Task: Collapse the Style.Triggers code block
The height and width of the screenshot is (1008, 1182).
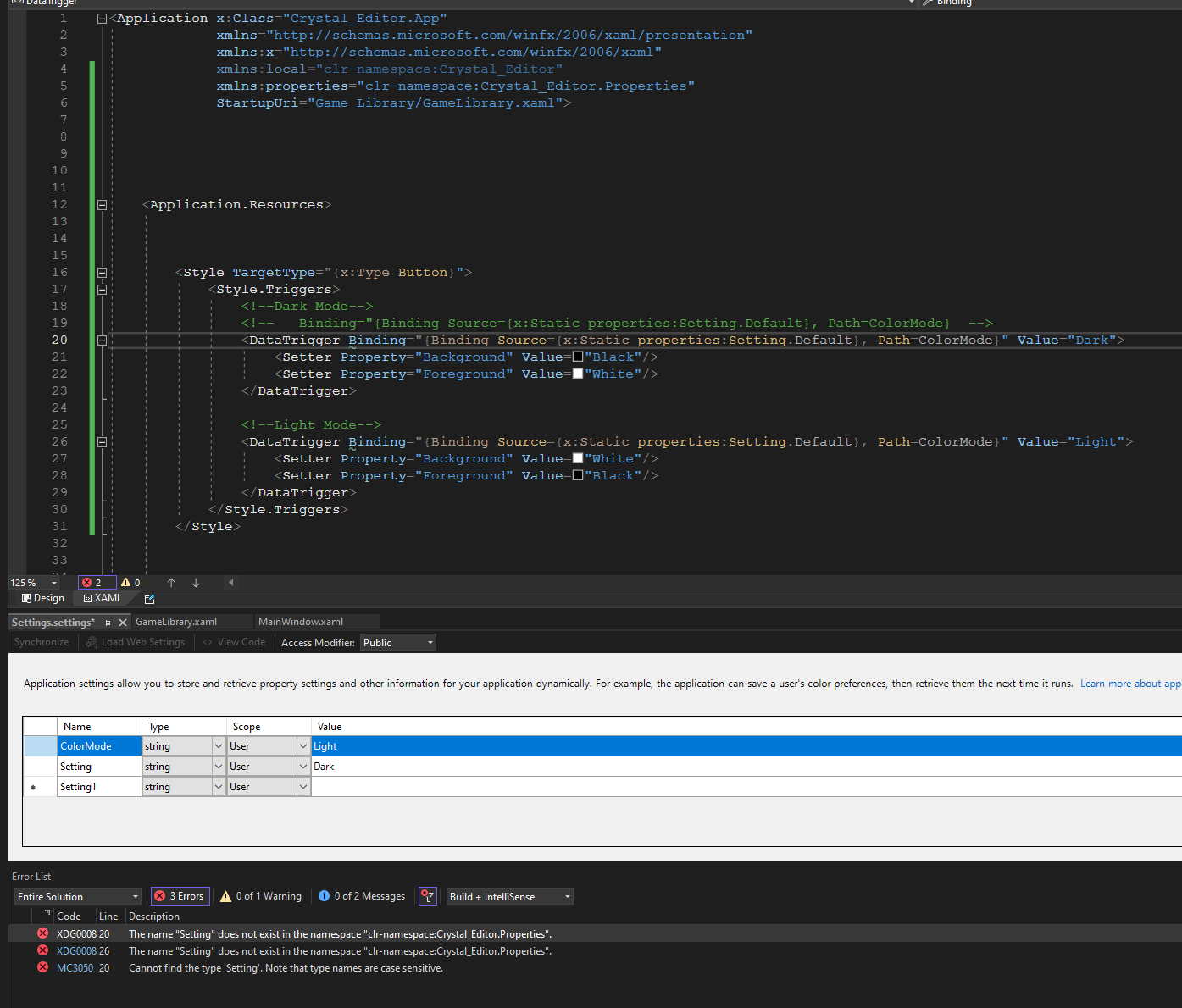Action: 102,290
